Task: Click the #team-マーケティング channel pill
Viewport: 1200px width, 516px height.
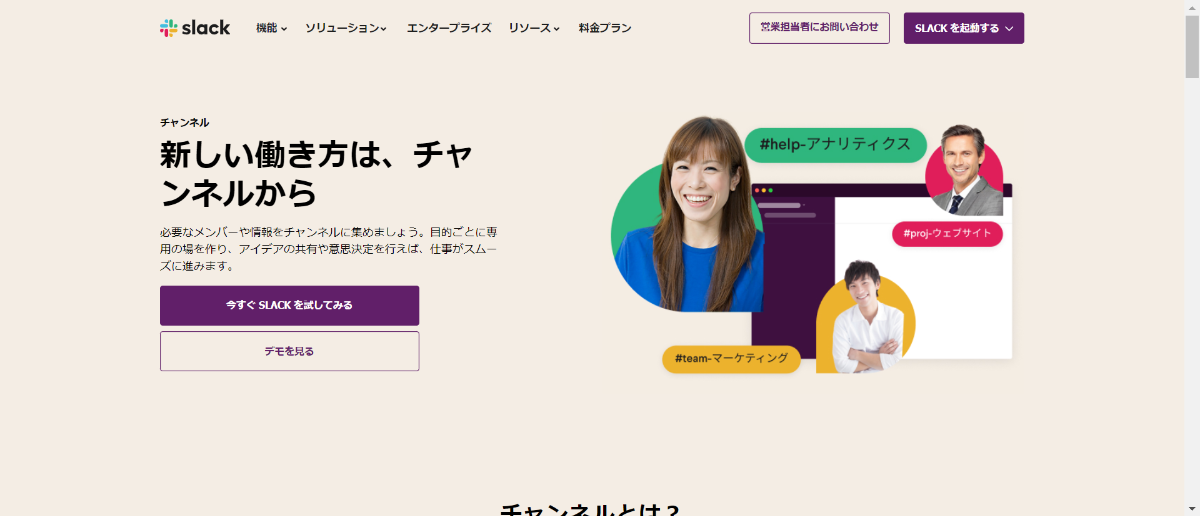Action: 731,359
